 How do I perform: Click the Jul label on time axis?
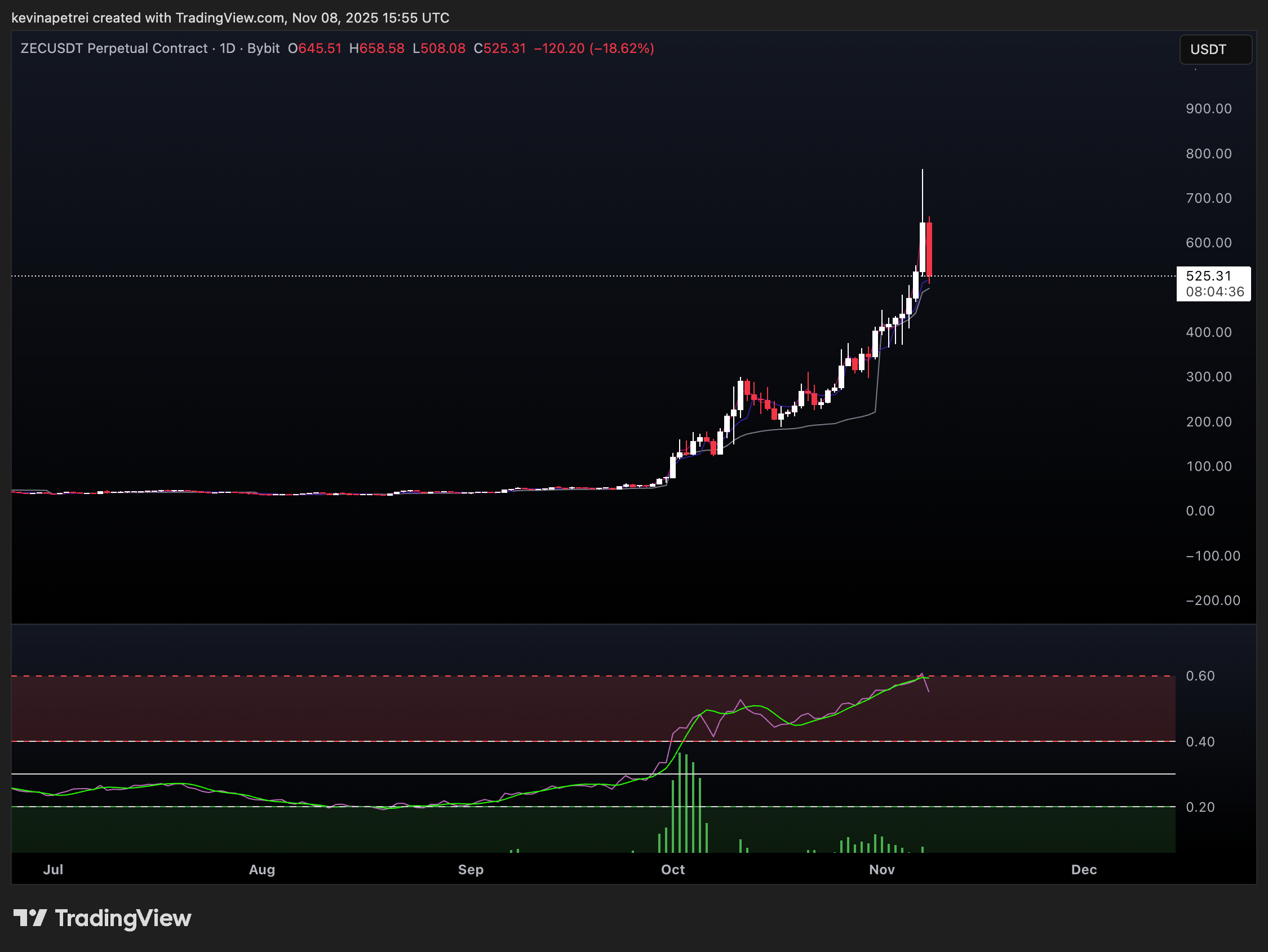coord(54,869)
